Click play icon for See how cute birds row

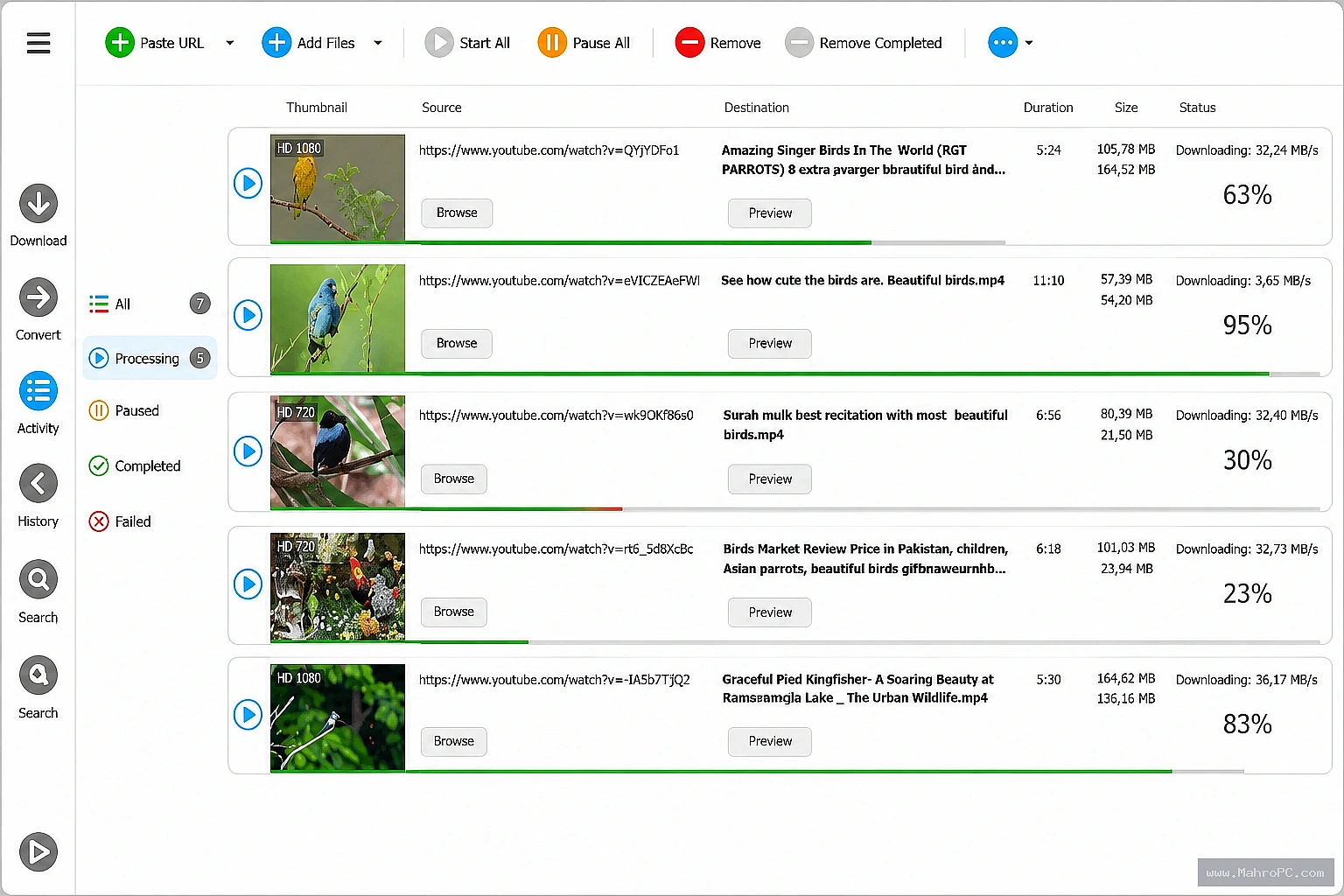[x=248, y=315]
